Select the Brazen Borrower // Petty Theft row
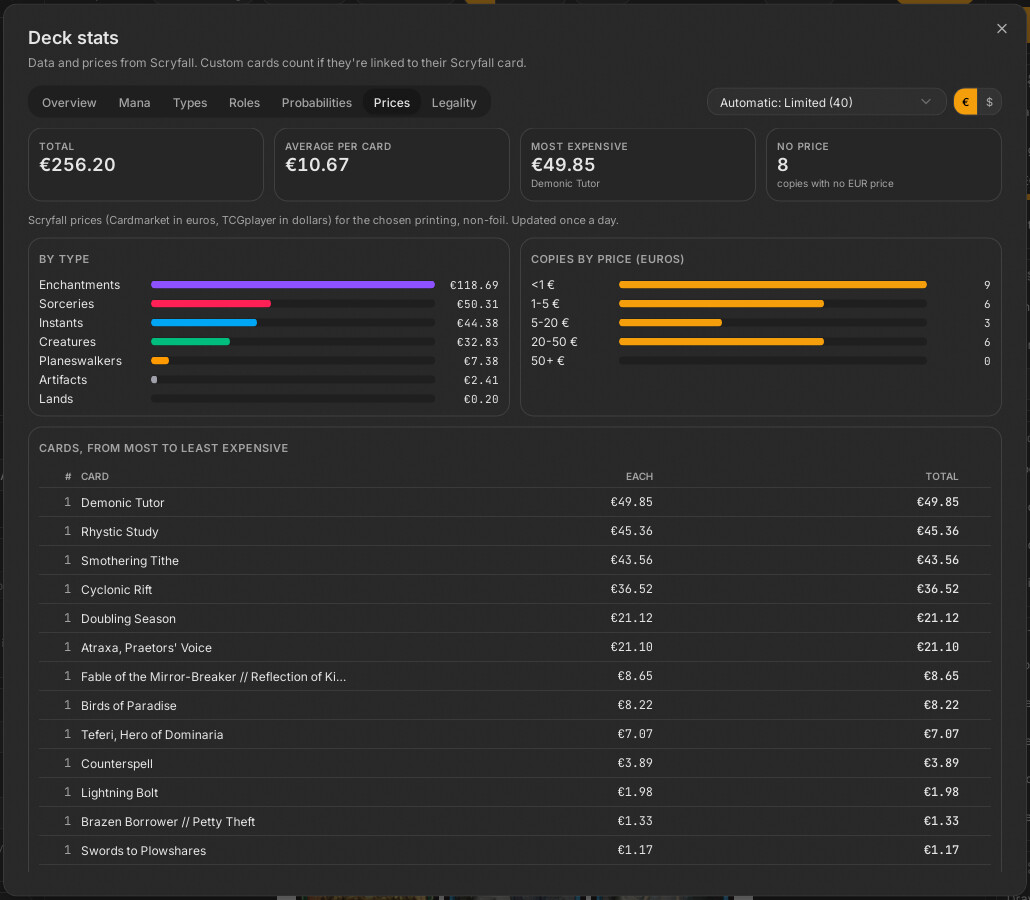Image resolution: width=1030 pixels, height=900 pixels. 514,821
